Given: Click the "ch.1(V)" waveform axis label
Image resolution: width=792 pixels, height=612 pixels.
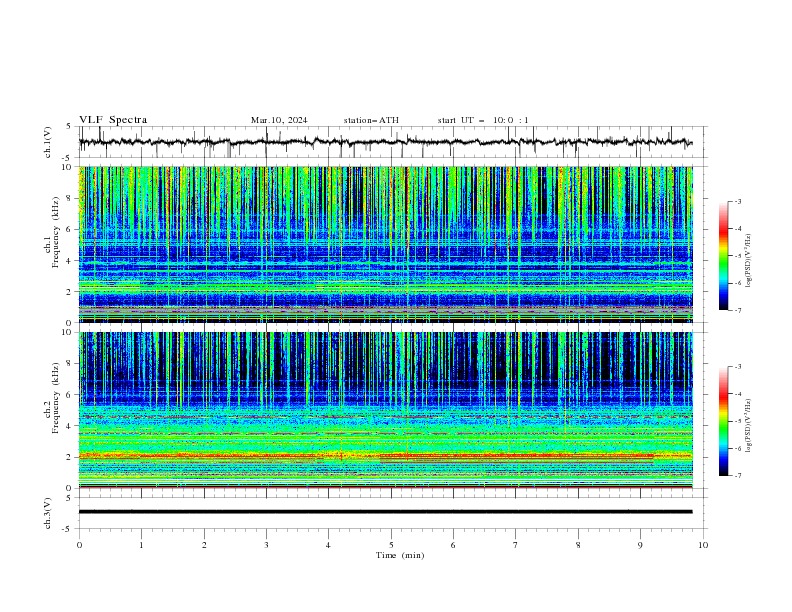Looking at the screenshot, I should coord(48,142).
